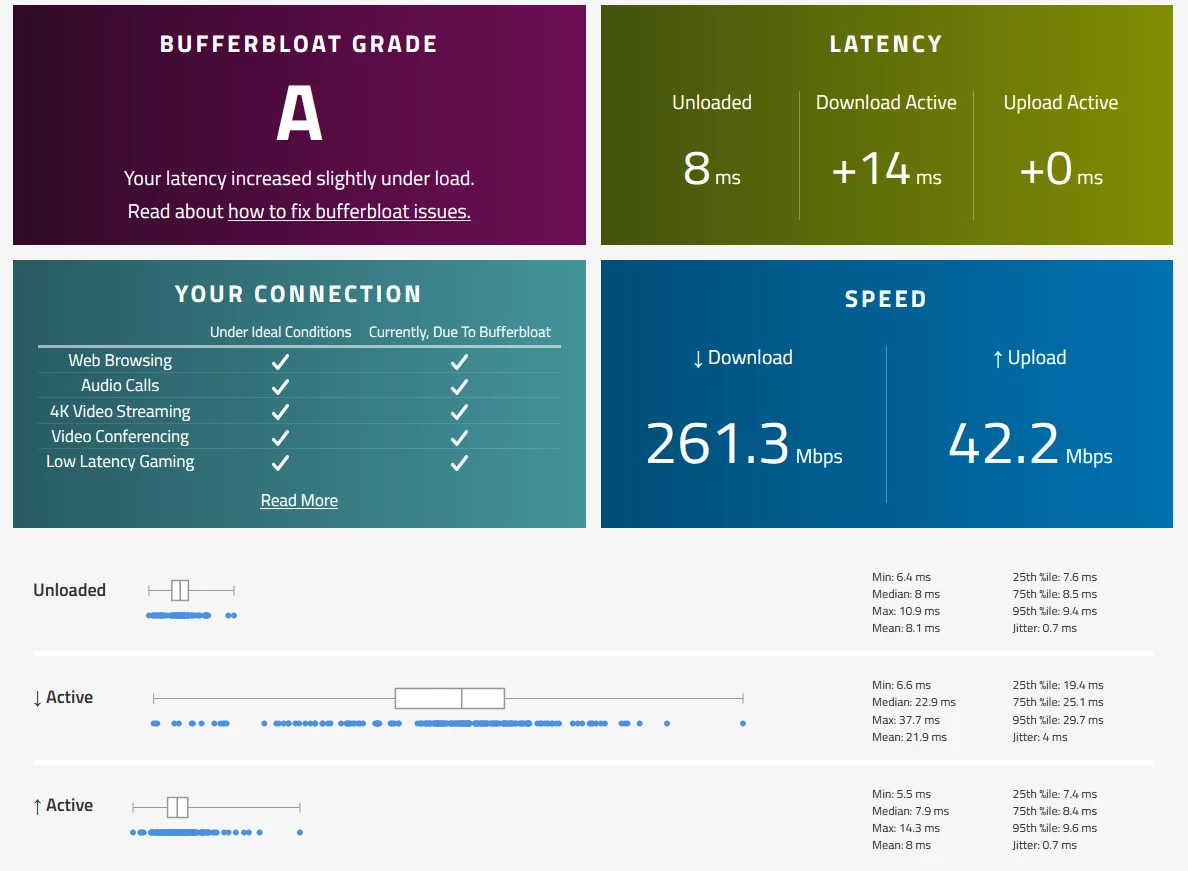Click the 4K Video Streaming ideal conditions checkmark
1188x871 pixels.
(x=280, y=412)
